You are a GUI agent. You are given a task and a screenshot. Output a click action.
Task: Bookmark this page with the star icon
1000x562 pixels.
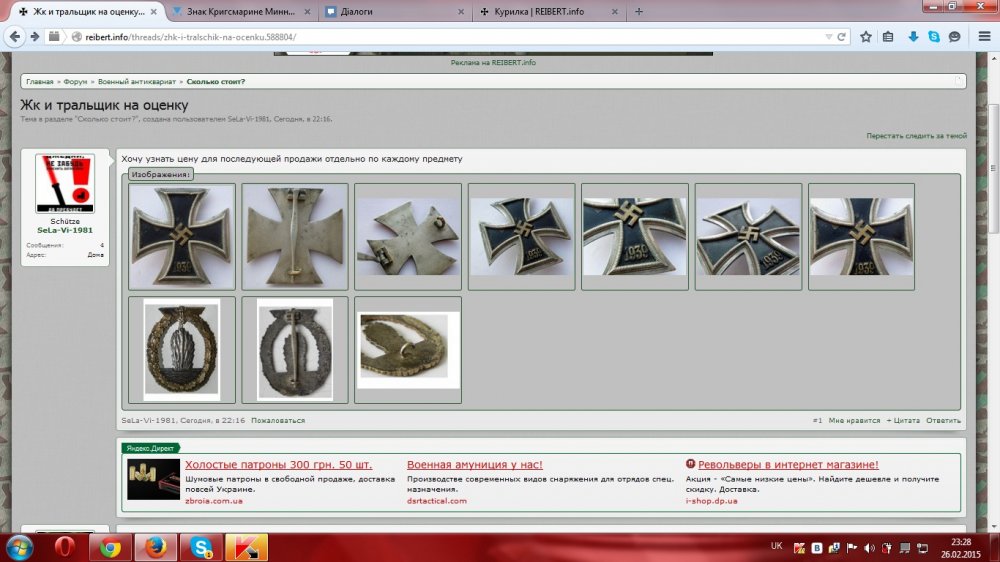click(x=866, y=36)
